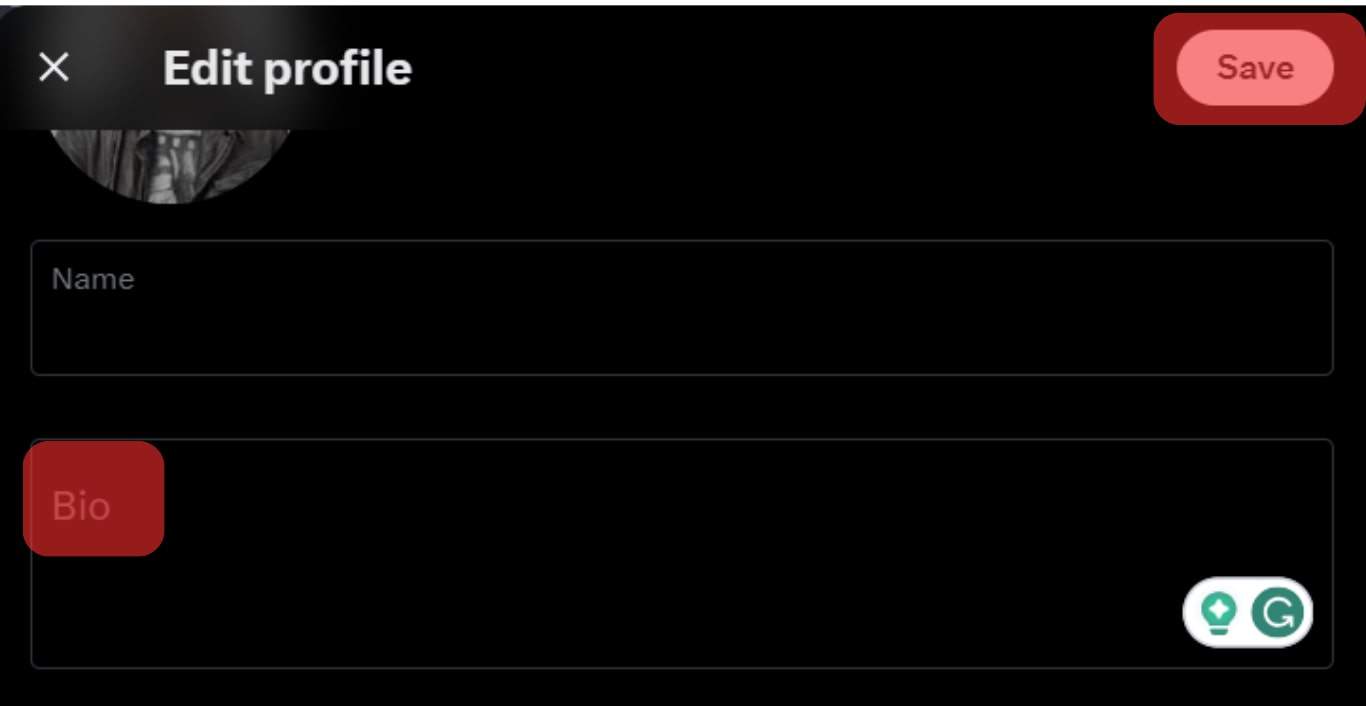Click the Name label inside the field
Image resolution: width=1366 pixels, height=706 pixels.
coord(93,278)
